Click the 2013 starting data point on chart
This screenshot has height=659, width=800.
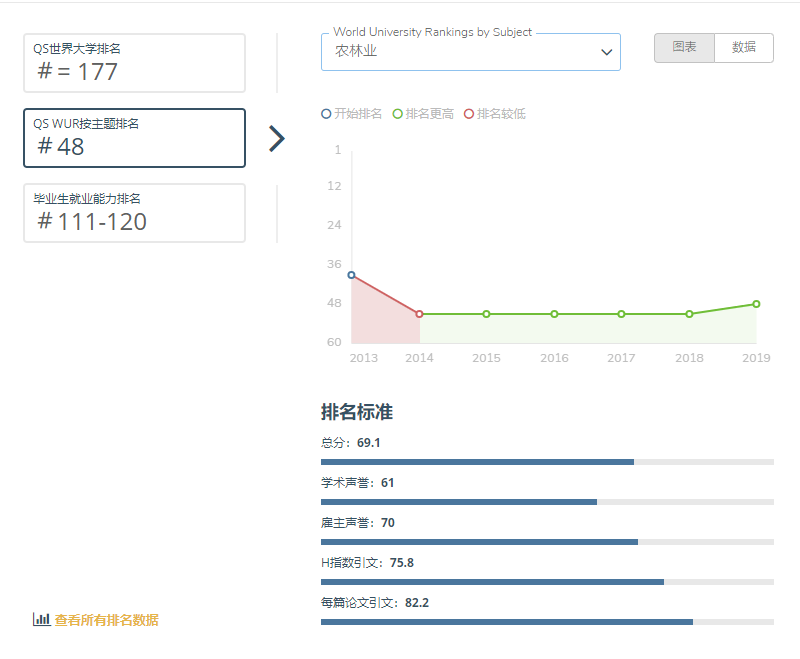[351, 275]
